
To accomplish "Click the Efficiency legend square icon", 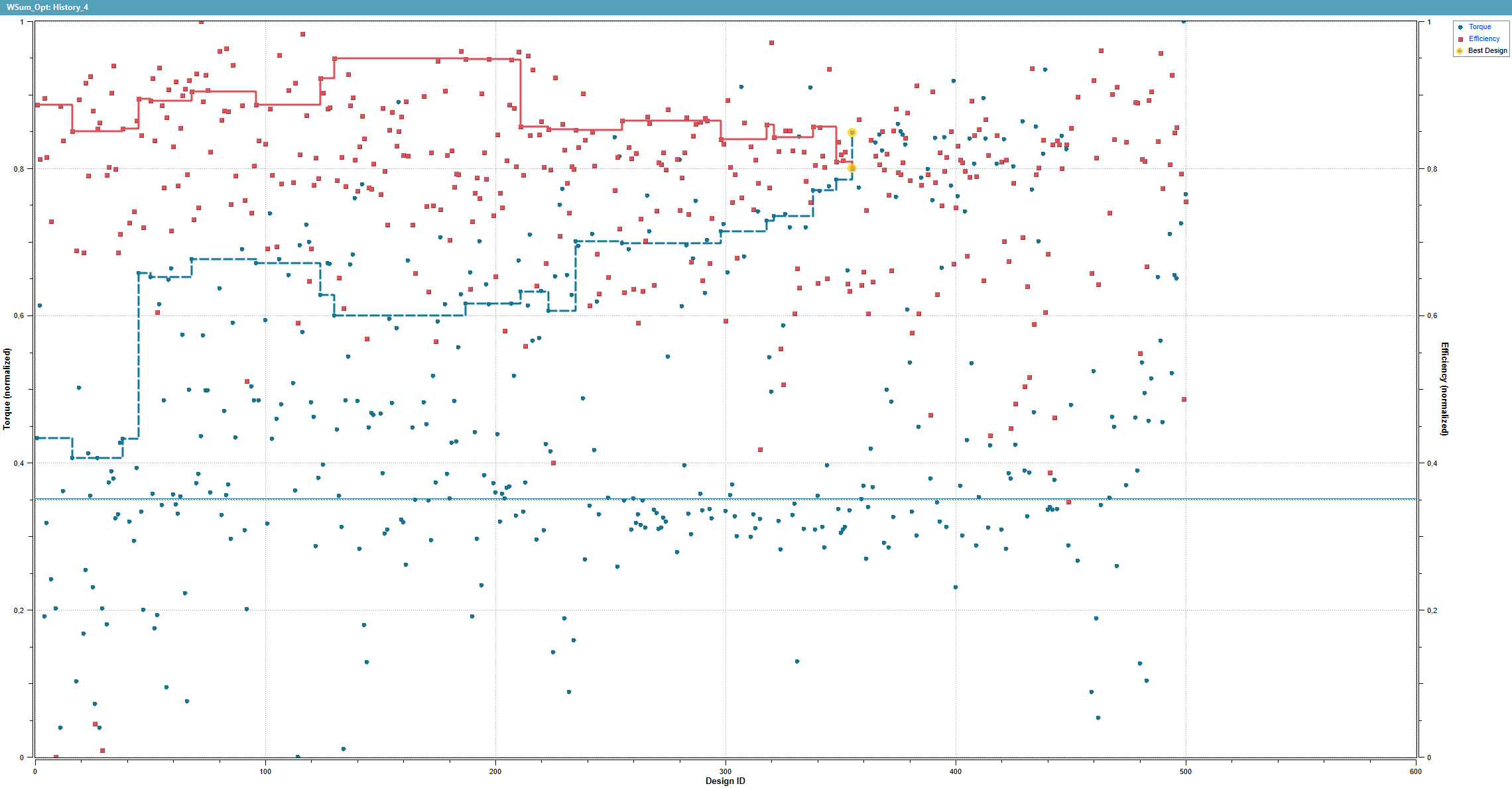I will [1460, 39].
